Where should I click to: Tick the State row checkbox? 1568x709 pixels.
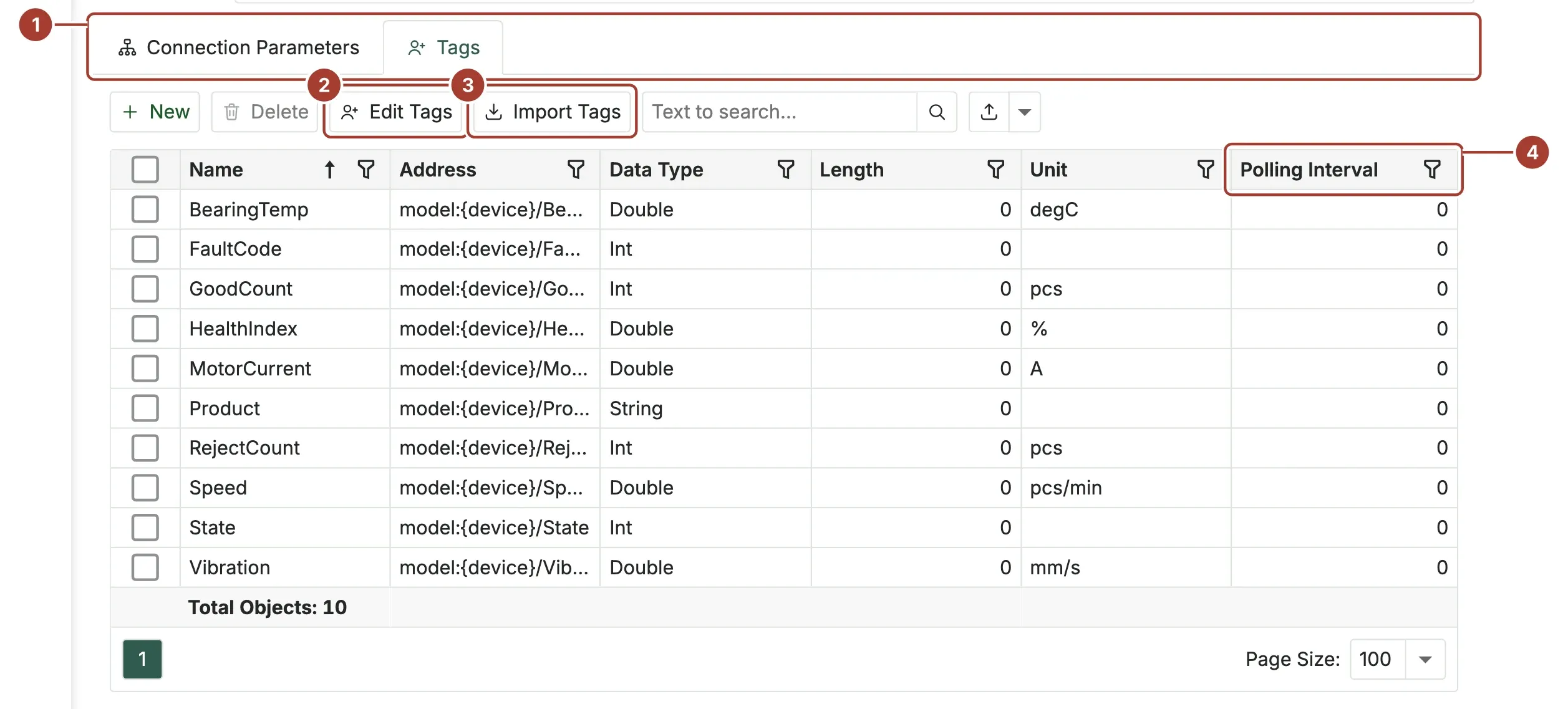[145, 527]
